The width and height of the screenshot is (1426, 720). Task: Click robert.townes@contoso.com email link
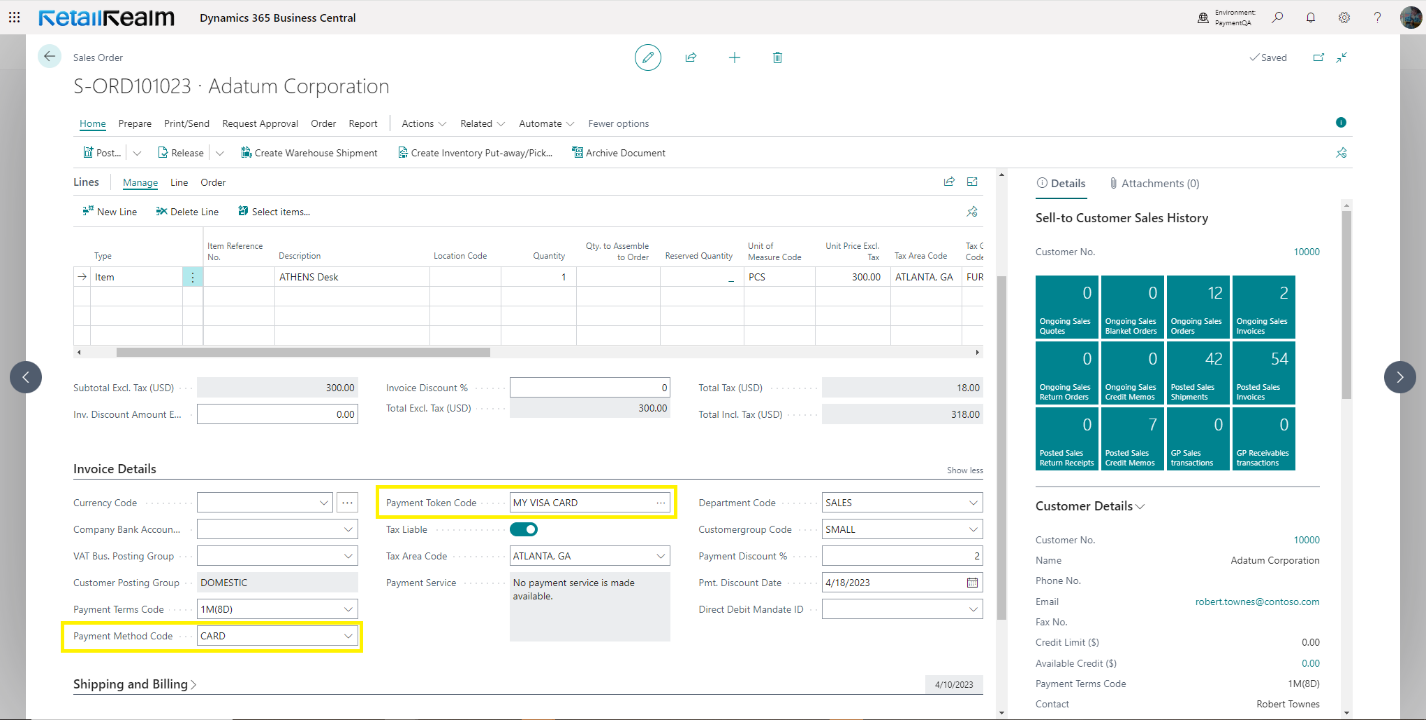[1257, 602]
